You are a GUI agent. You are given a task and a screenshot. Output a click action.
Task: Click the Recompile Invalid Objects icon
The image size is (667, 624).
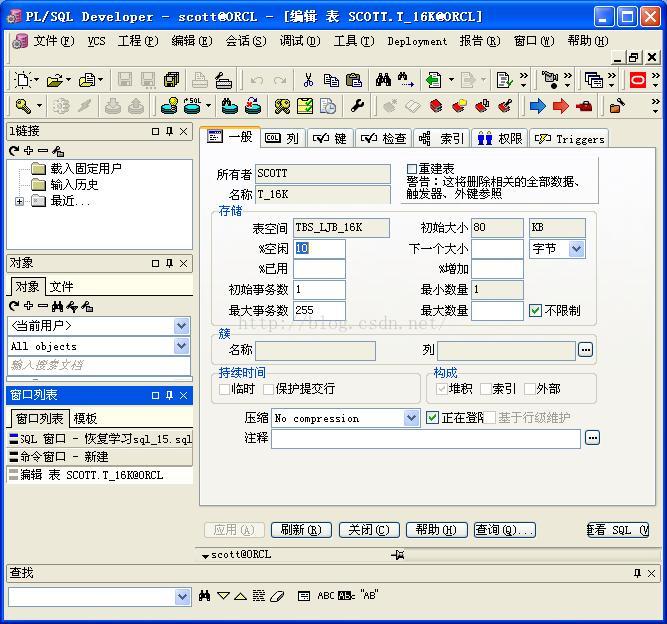253,106
